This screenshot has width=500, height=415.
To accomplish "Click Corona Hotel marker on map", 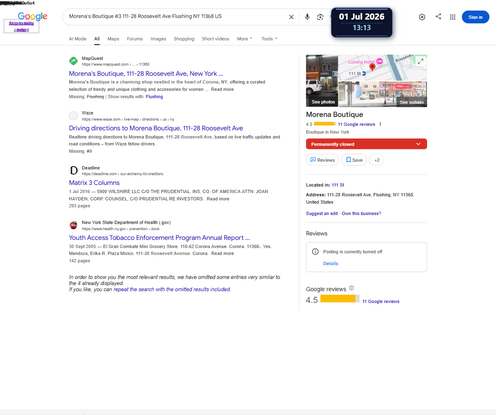I will point(380,62).
